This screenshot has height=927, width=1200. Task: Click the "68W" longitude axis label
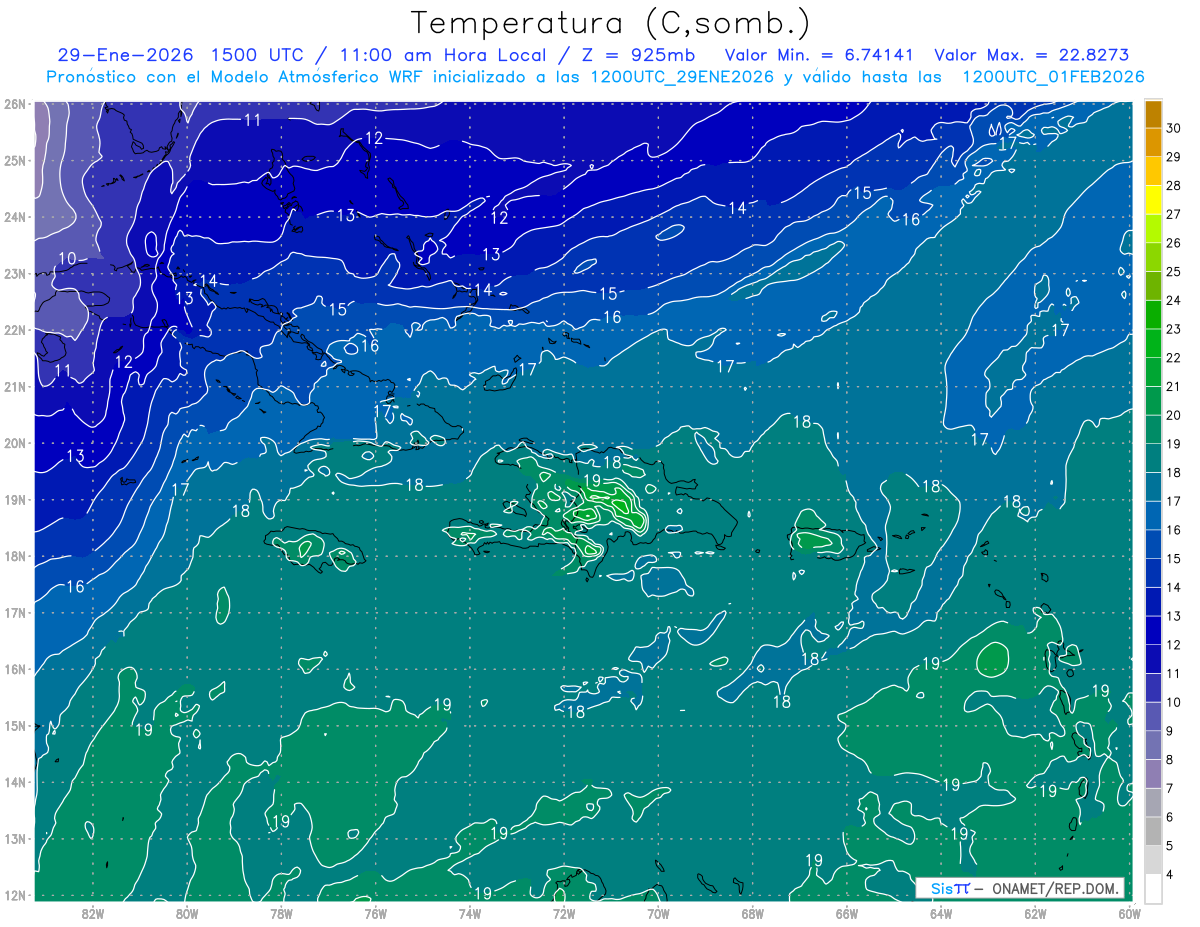coord(752,913)
